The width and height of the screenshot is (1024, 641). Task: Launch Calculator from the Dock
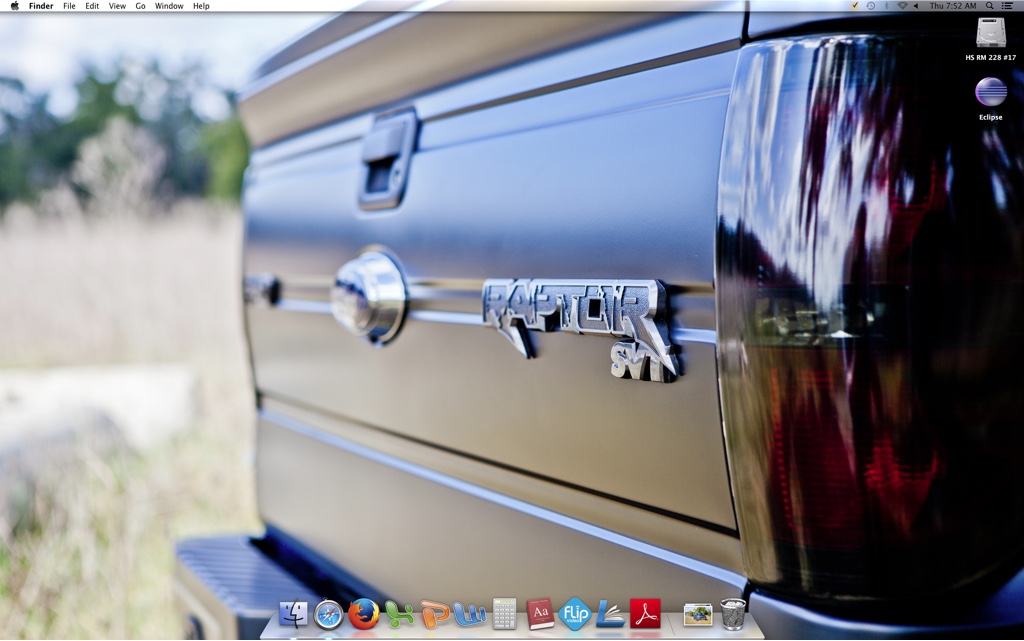click(504, 614)
